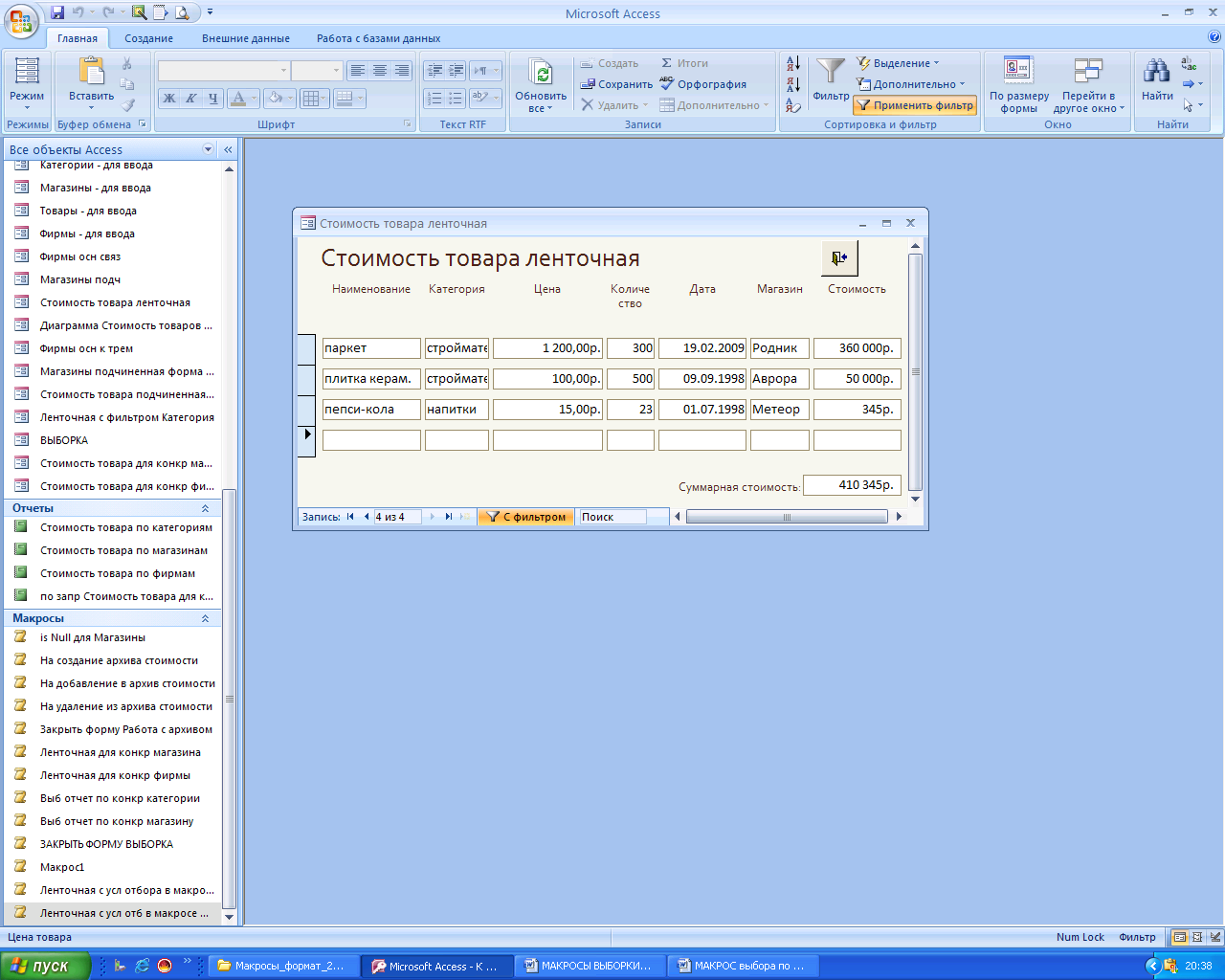Screen dimensions: 1225x980
Task: Click the паркет name field
Action: point(371,348)
